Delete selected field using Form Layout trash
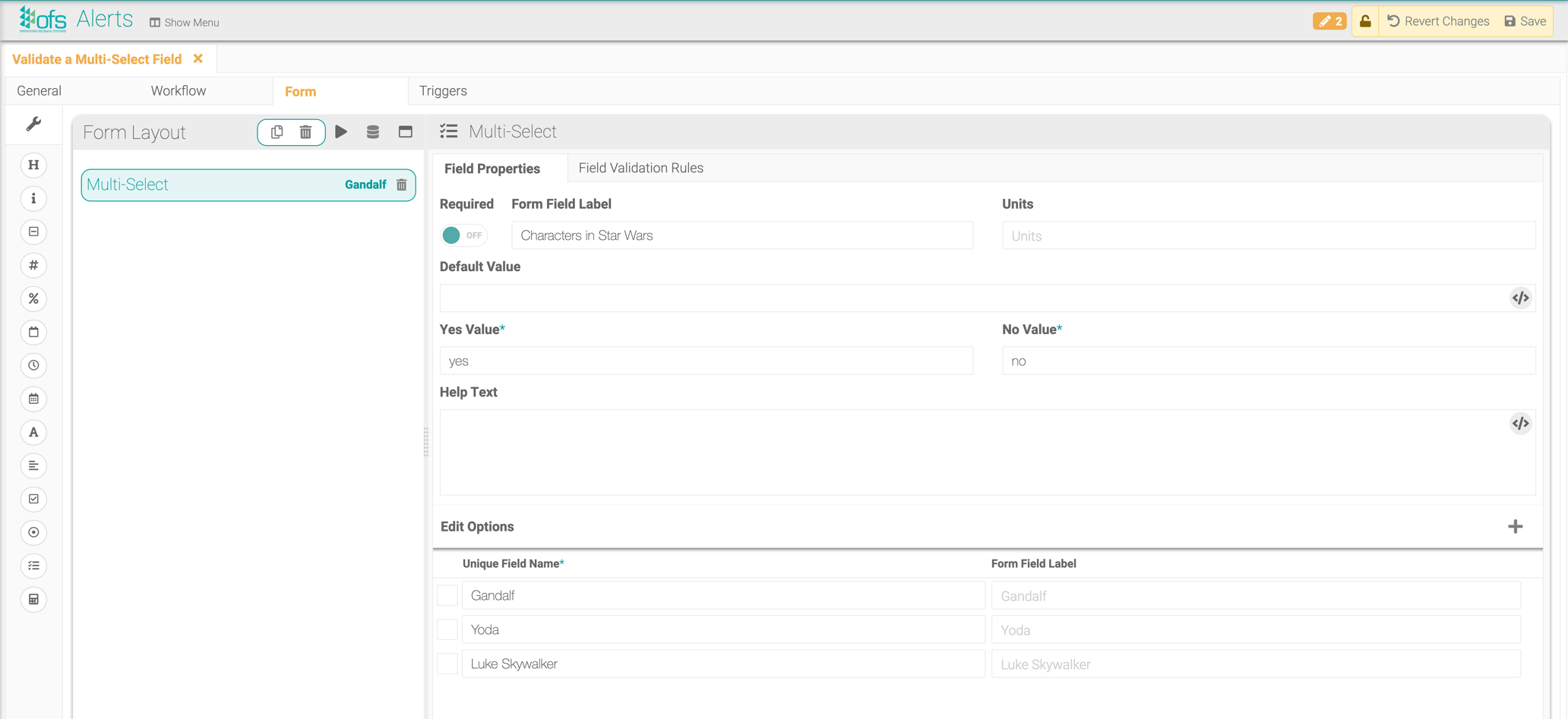This screenshot has height=719, width=1568. (305, 132)
